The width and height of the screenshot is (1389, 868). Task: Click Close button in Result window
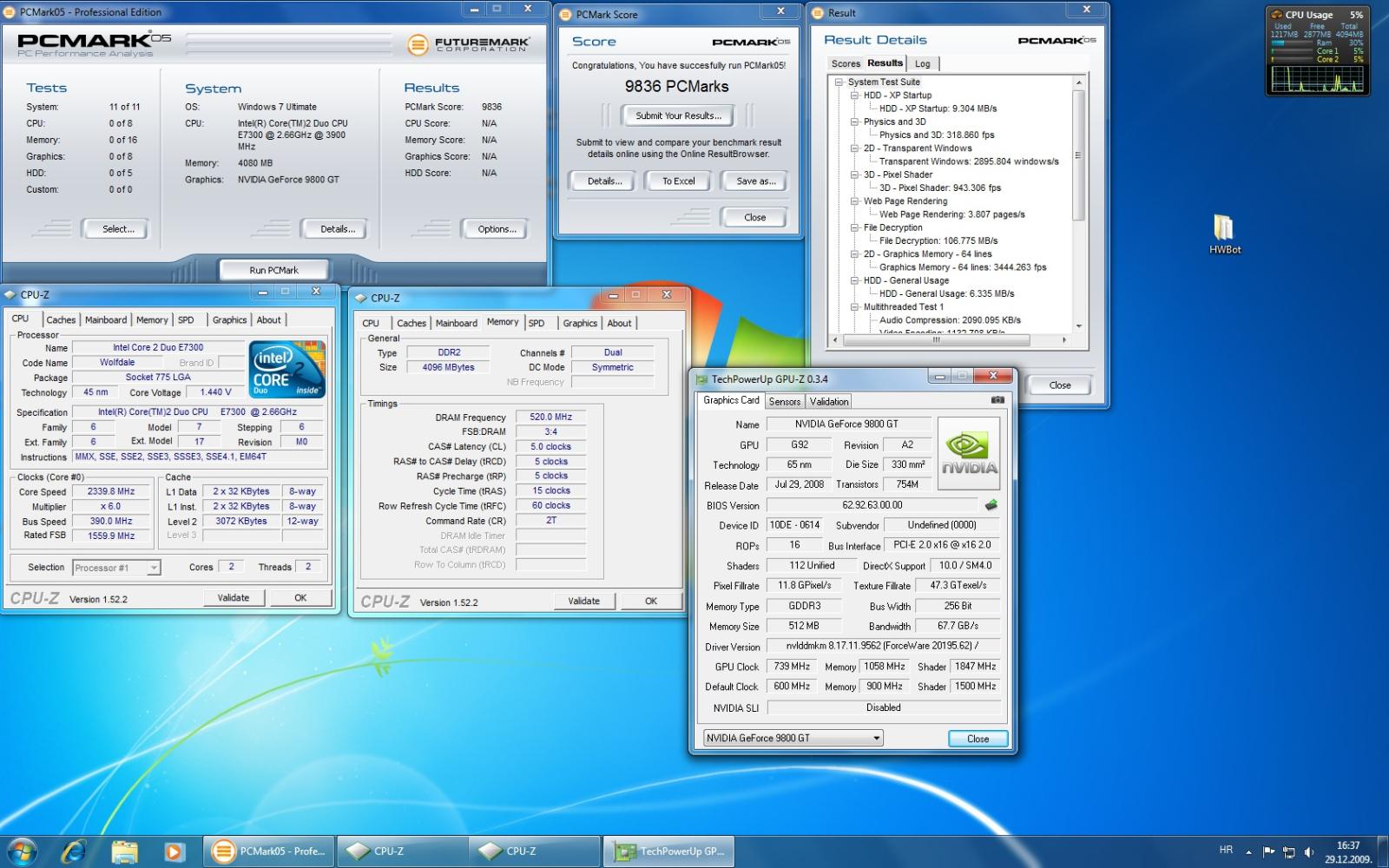click(x=1060, y=385)
